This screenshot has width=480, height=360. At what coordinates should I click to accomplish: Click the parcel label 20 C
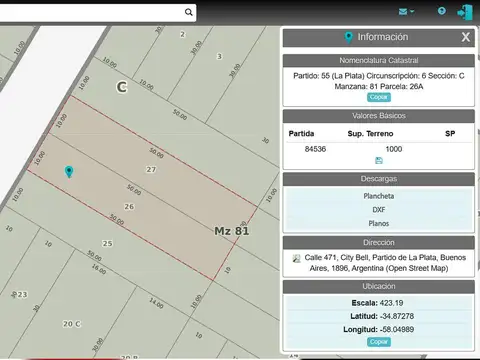pyautogui.click(x=72, y=324)
